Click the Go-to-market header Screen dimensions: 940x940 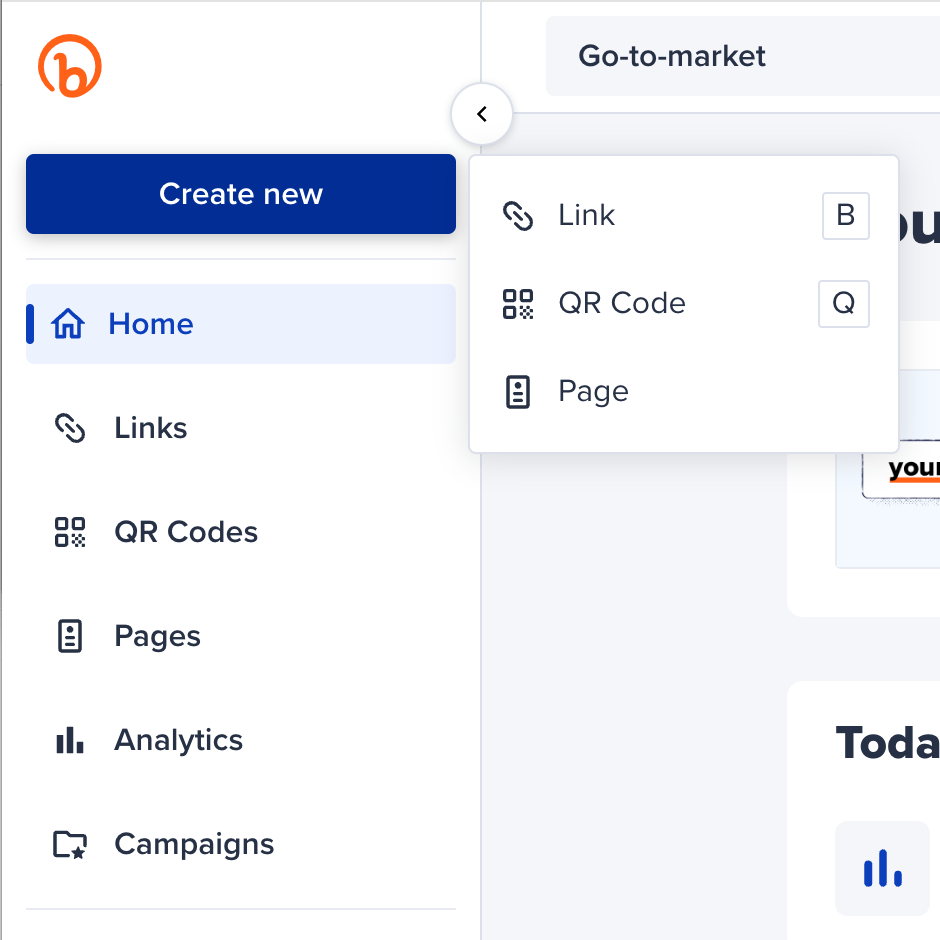tap(672, 56)
